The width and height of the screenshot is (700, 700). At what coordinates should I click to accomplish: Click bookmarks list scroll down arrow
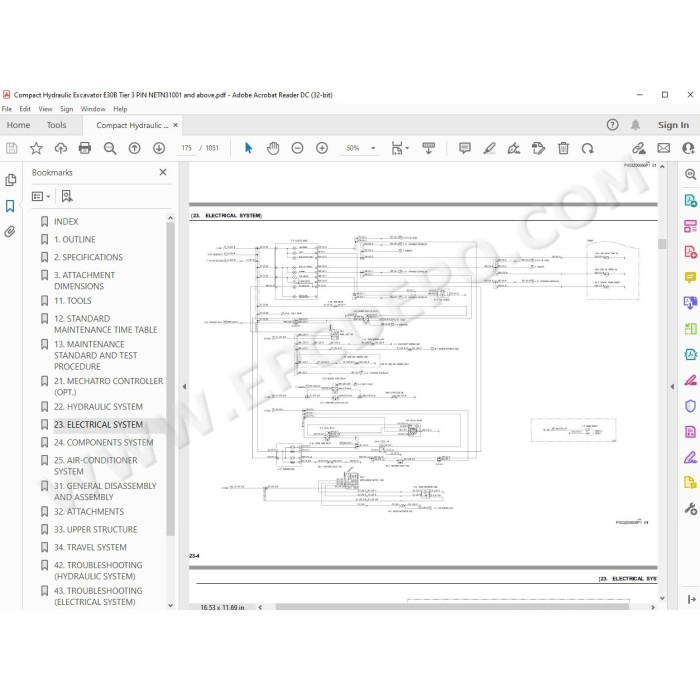(170, 605)
